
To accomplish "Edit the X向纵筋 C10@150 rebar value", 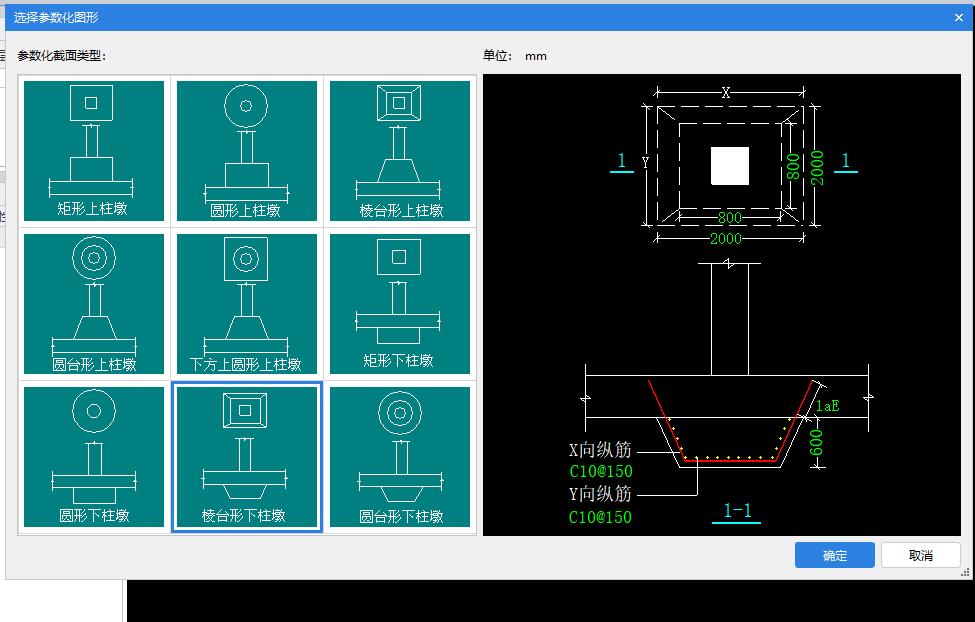I will (600, 472).
